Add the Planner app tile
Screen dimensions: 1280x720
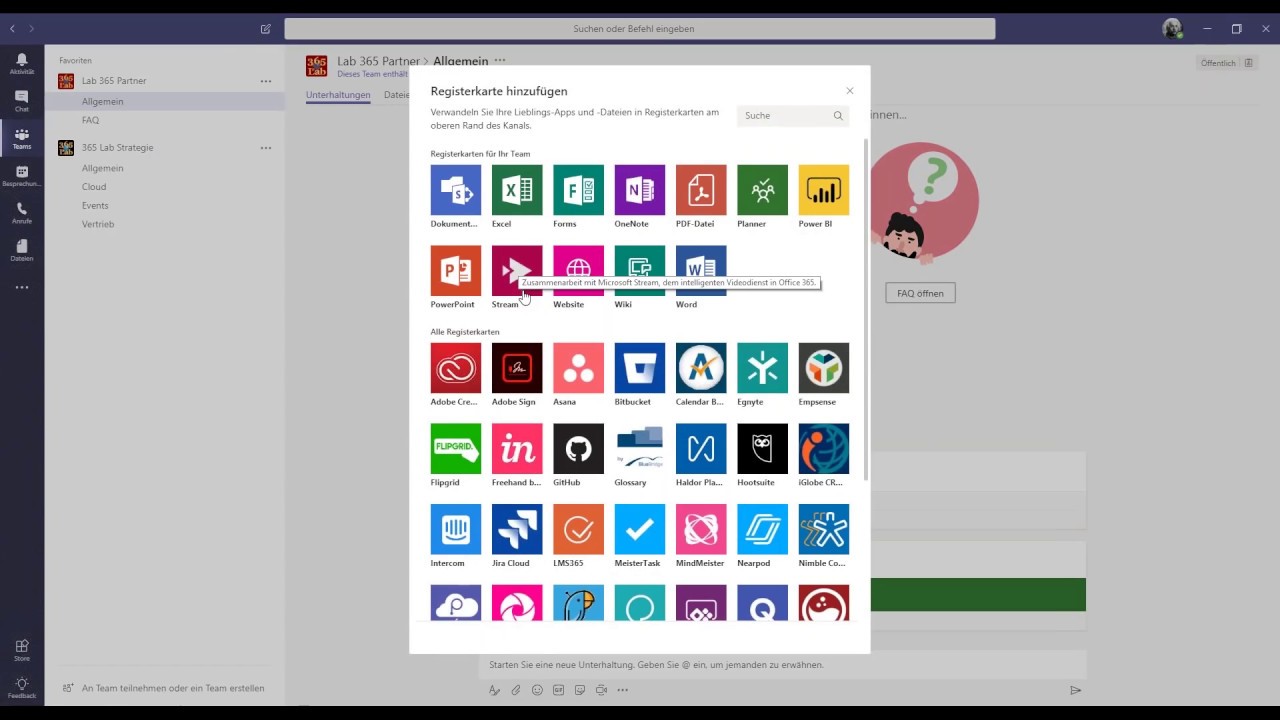(762, 190)
